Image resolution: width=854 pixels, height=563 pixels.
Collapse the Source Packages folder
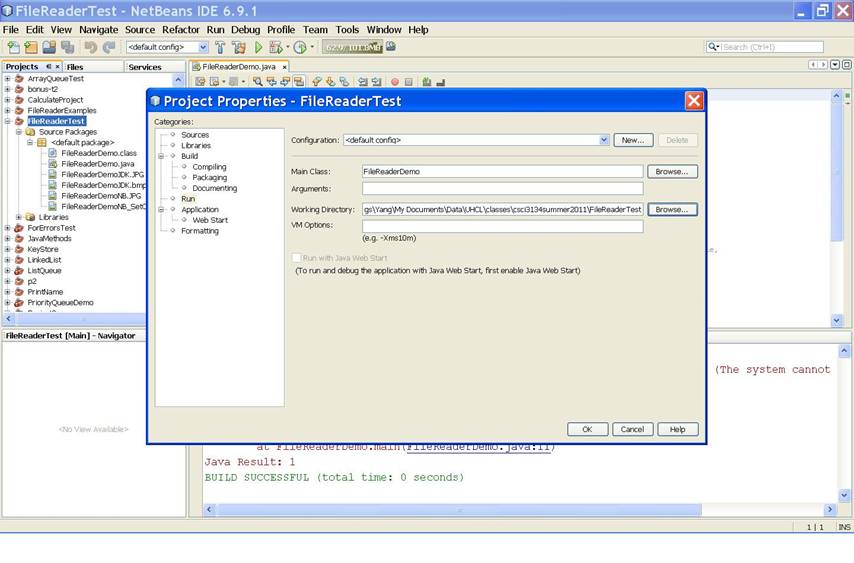(19, 132)
